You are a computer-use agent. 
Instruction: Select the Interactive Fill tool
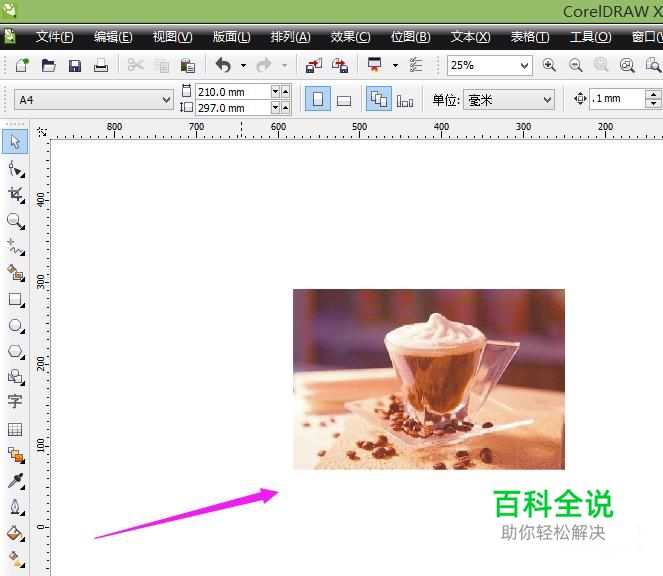point(16,559)
